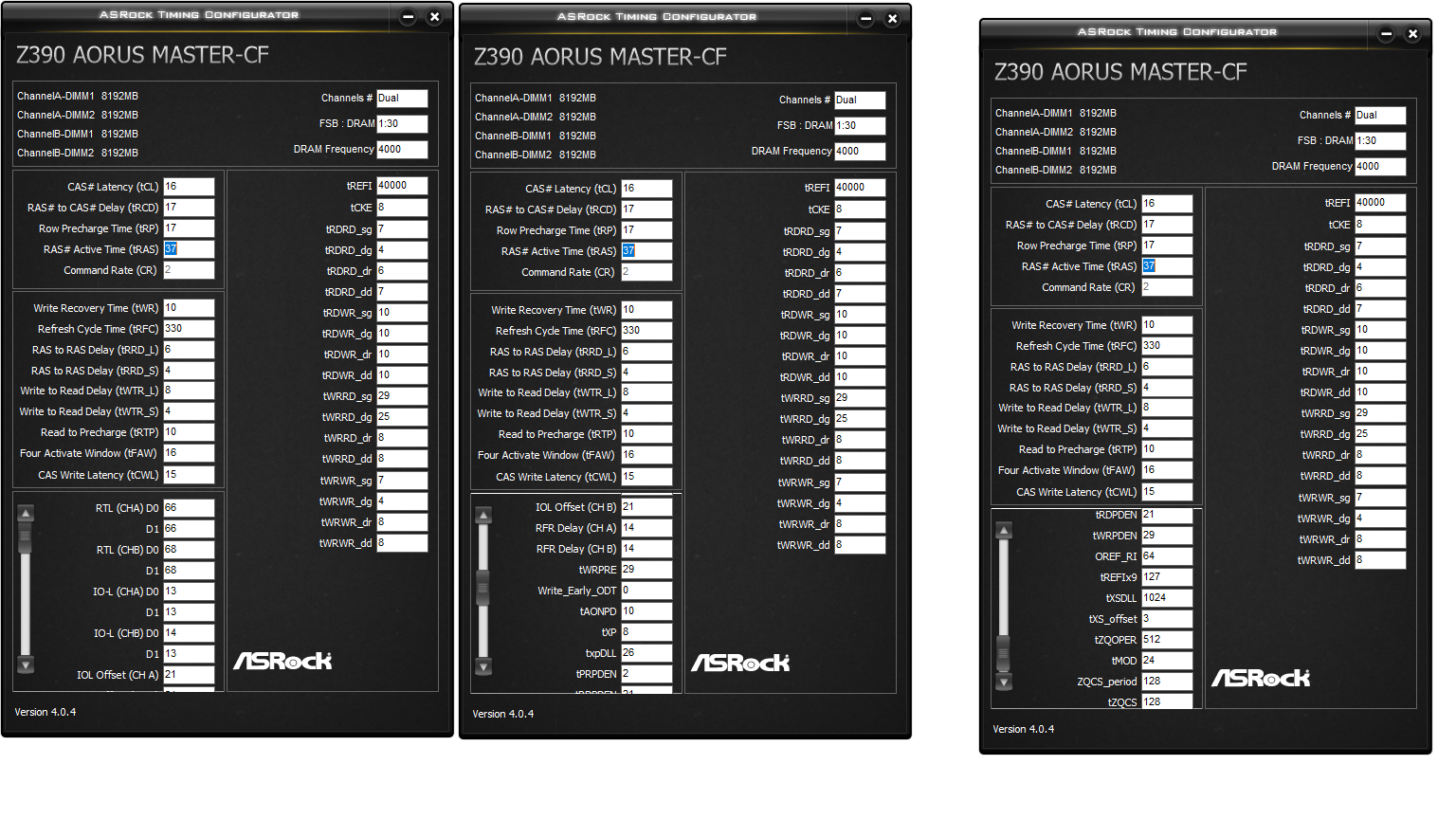
Task: Click tCKE field in middle window
Action: (860, 209)
